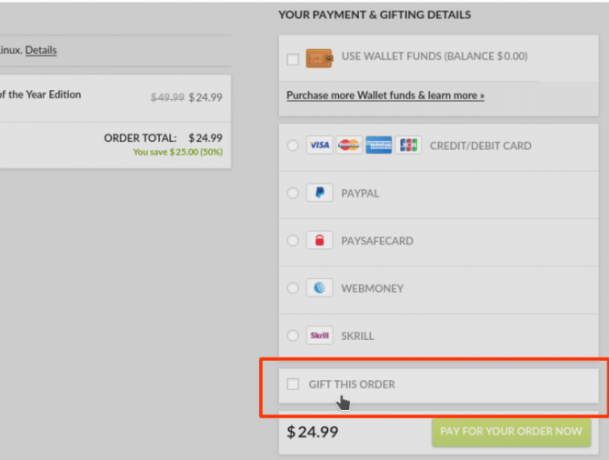Click the struck-through $49.99 price

167,97
